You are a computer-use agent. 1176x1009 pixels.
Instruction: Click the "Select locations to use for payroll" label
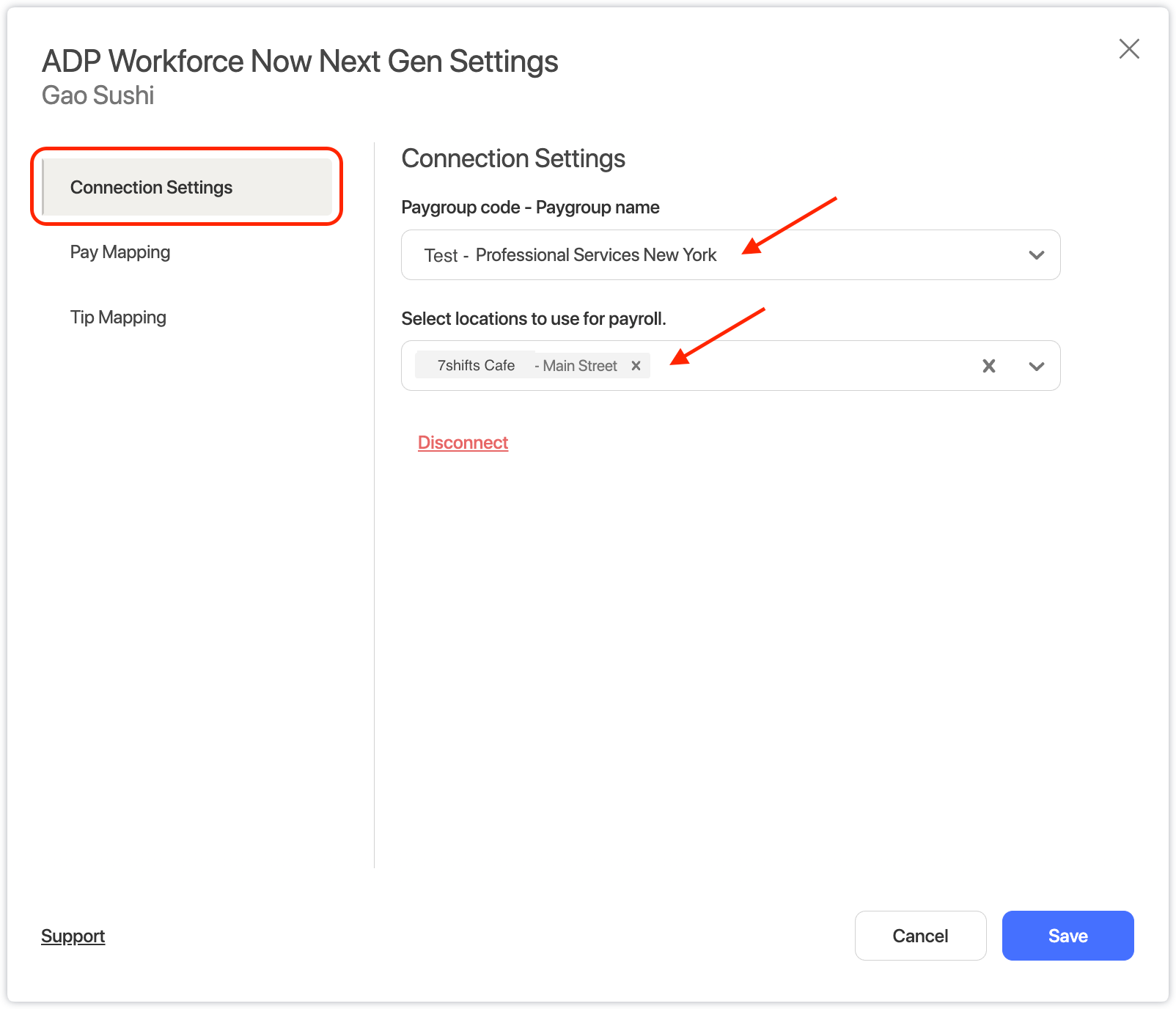point(533,319)
